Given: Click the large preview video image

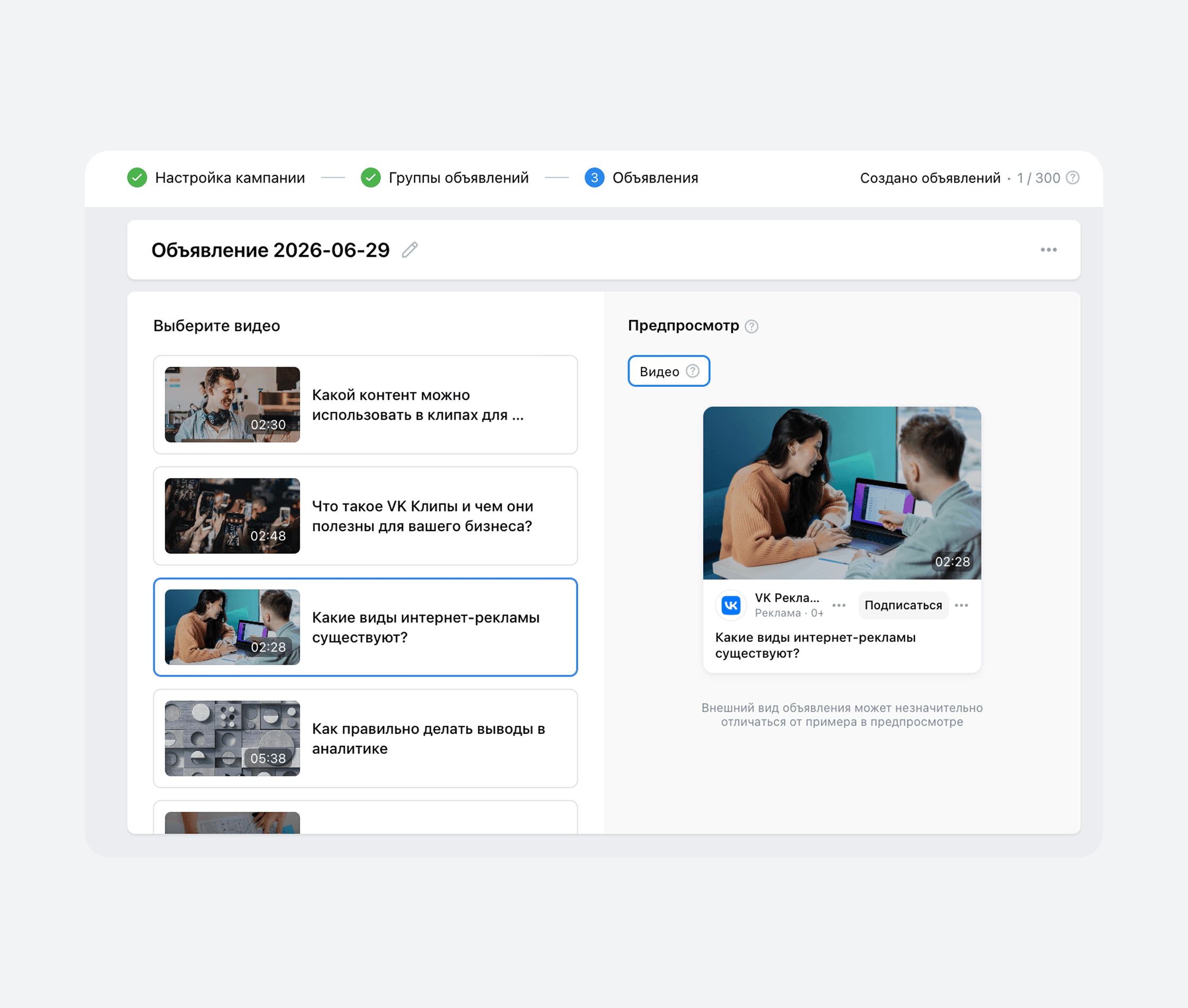Looking at the screenshot, I should (842, 492).
